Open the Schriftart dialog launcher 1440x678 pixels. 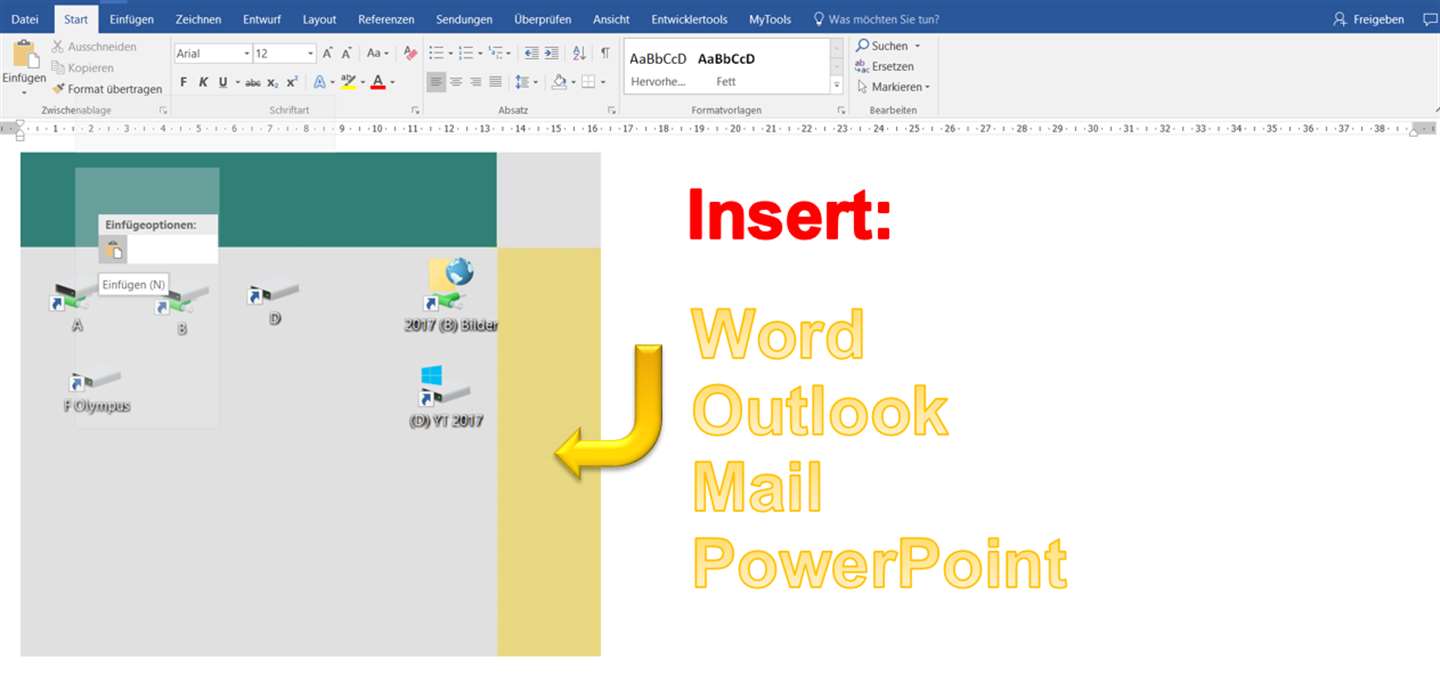[x=415, y=110]
